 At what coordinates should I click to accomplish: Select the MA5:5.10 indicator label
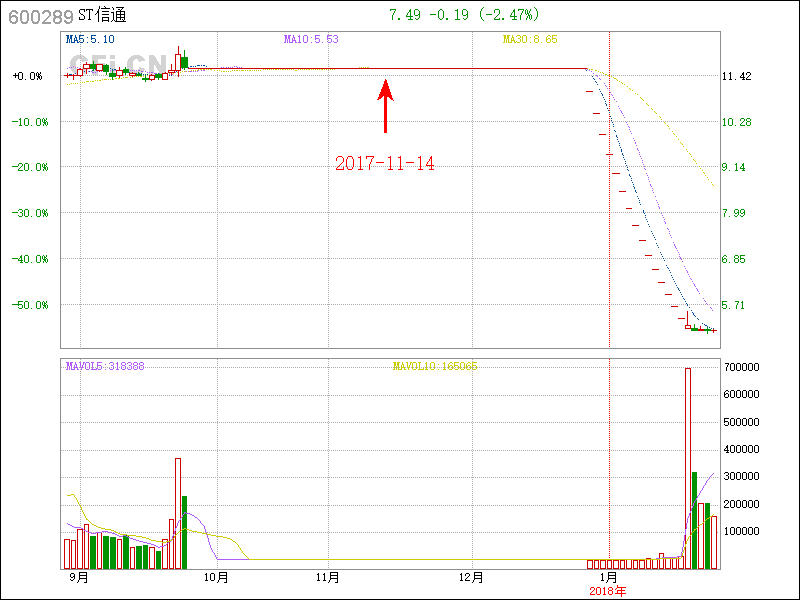(90, 39)
